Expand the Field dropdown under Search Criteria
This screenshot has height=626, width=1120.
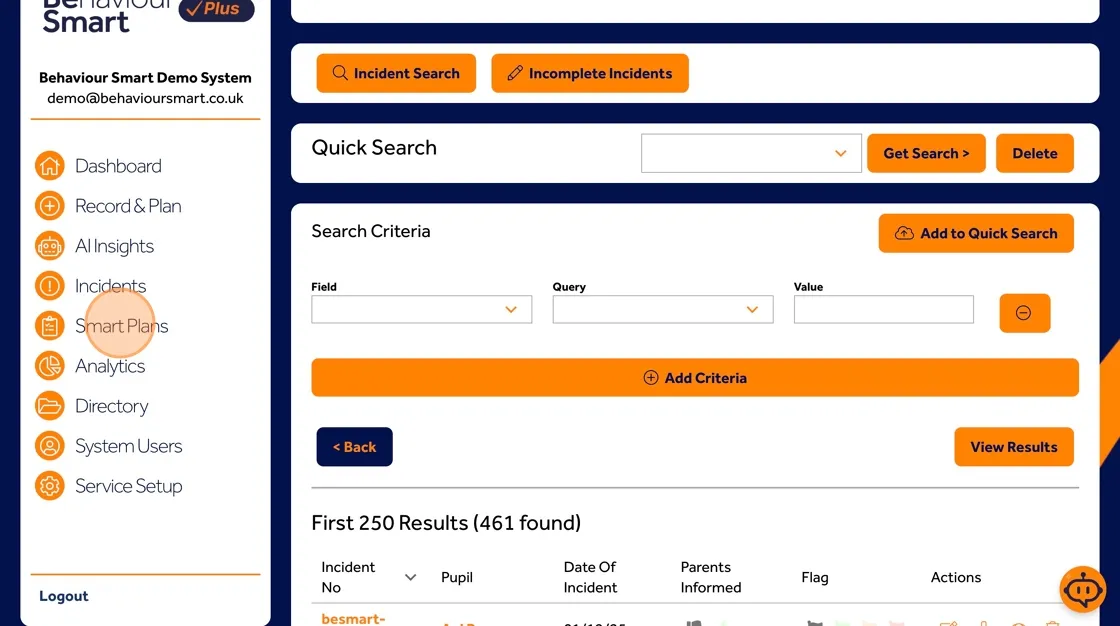click(421, 309)
